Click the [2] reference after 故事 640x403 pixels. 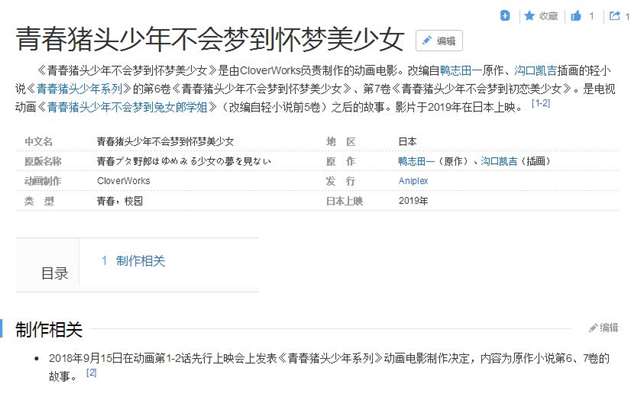[91, 372]
